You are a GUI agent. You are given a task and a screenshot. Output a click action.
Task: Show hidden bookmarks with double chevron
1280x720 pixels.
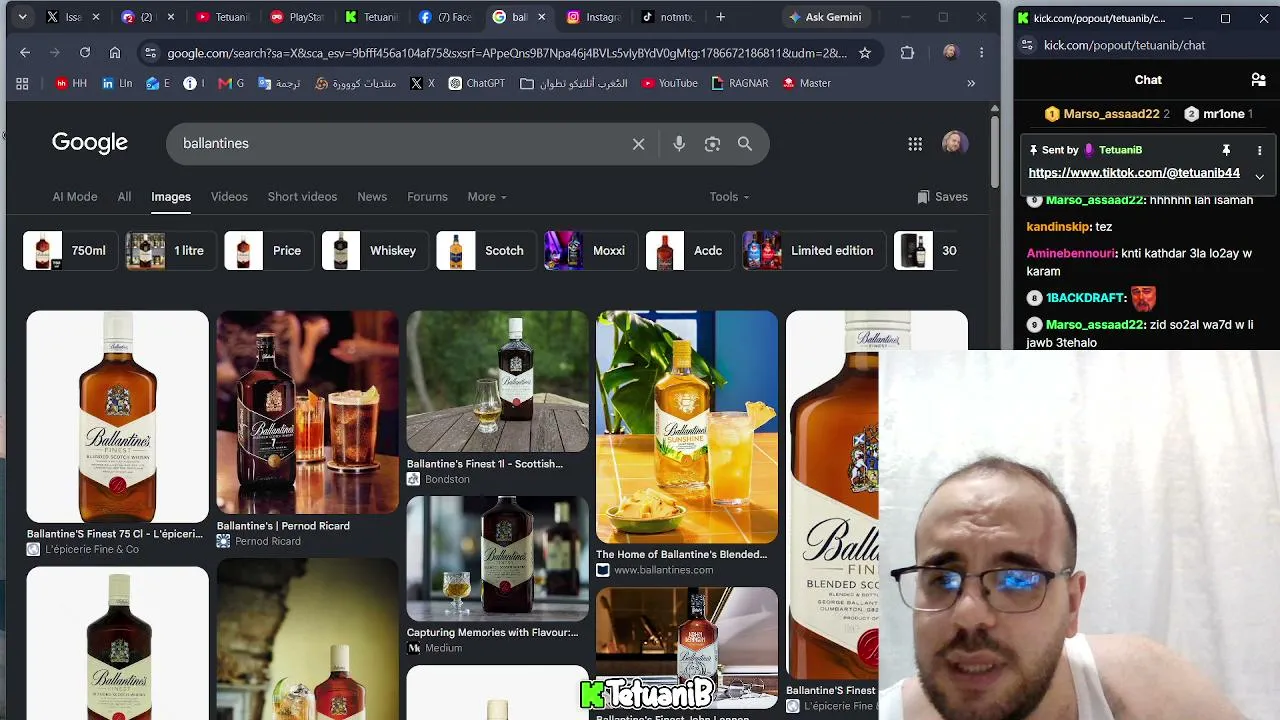(x=971, y=83)
